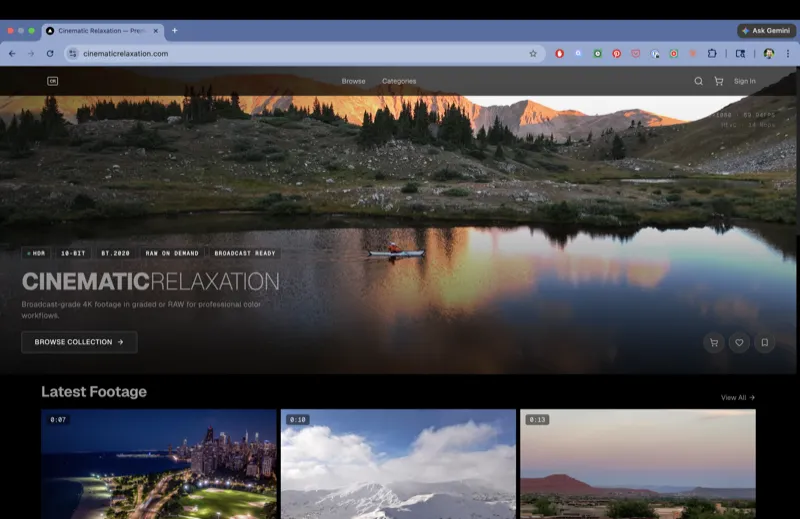
Task: Click the Sign In link
Action: point(744,81)
